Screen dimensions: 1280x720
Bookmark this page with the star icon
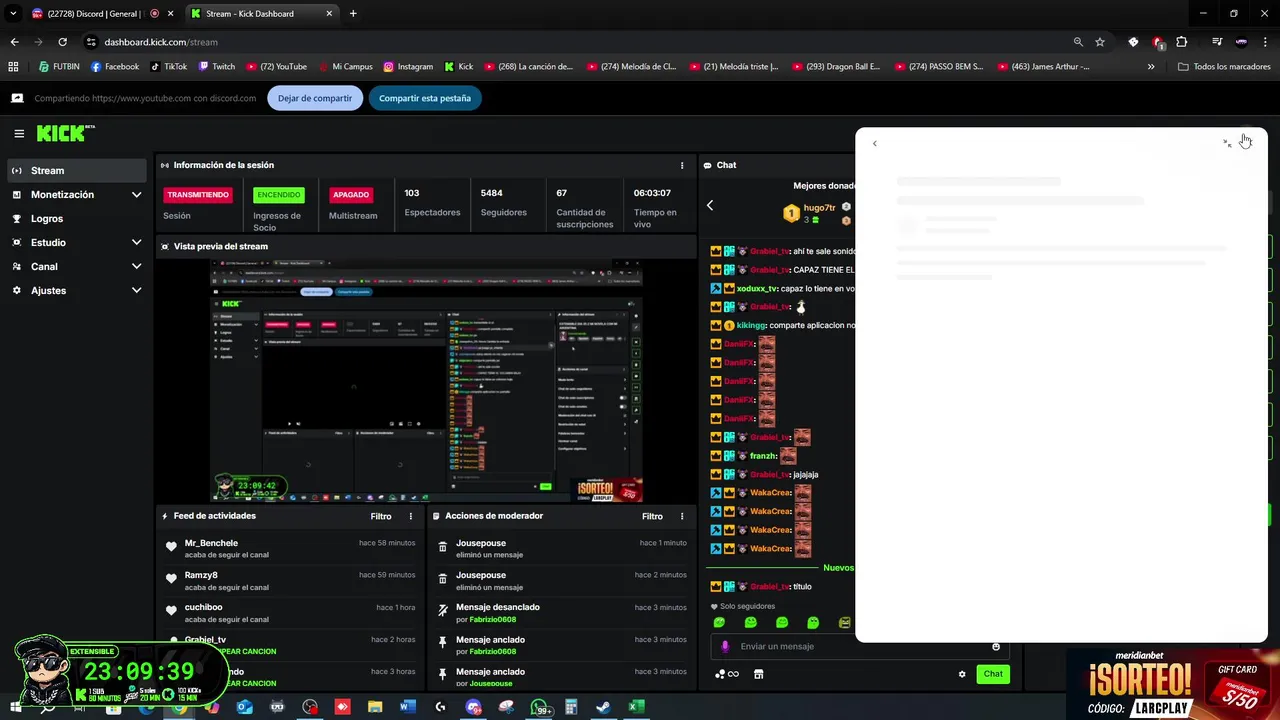(1100, 42)
